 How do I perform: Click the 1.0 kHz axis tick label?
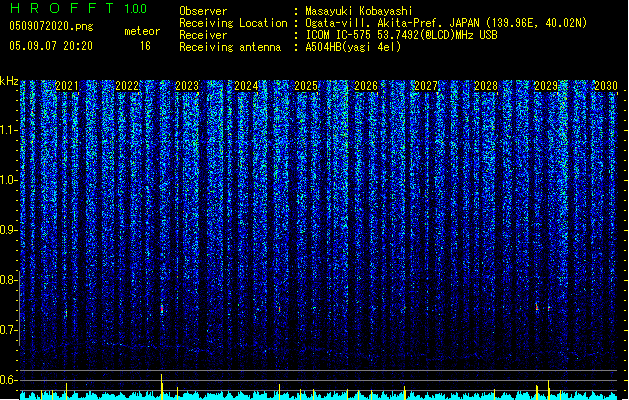coord(9,180)
